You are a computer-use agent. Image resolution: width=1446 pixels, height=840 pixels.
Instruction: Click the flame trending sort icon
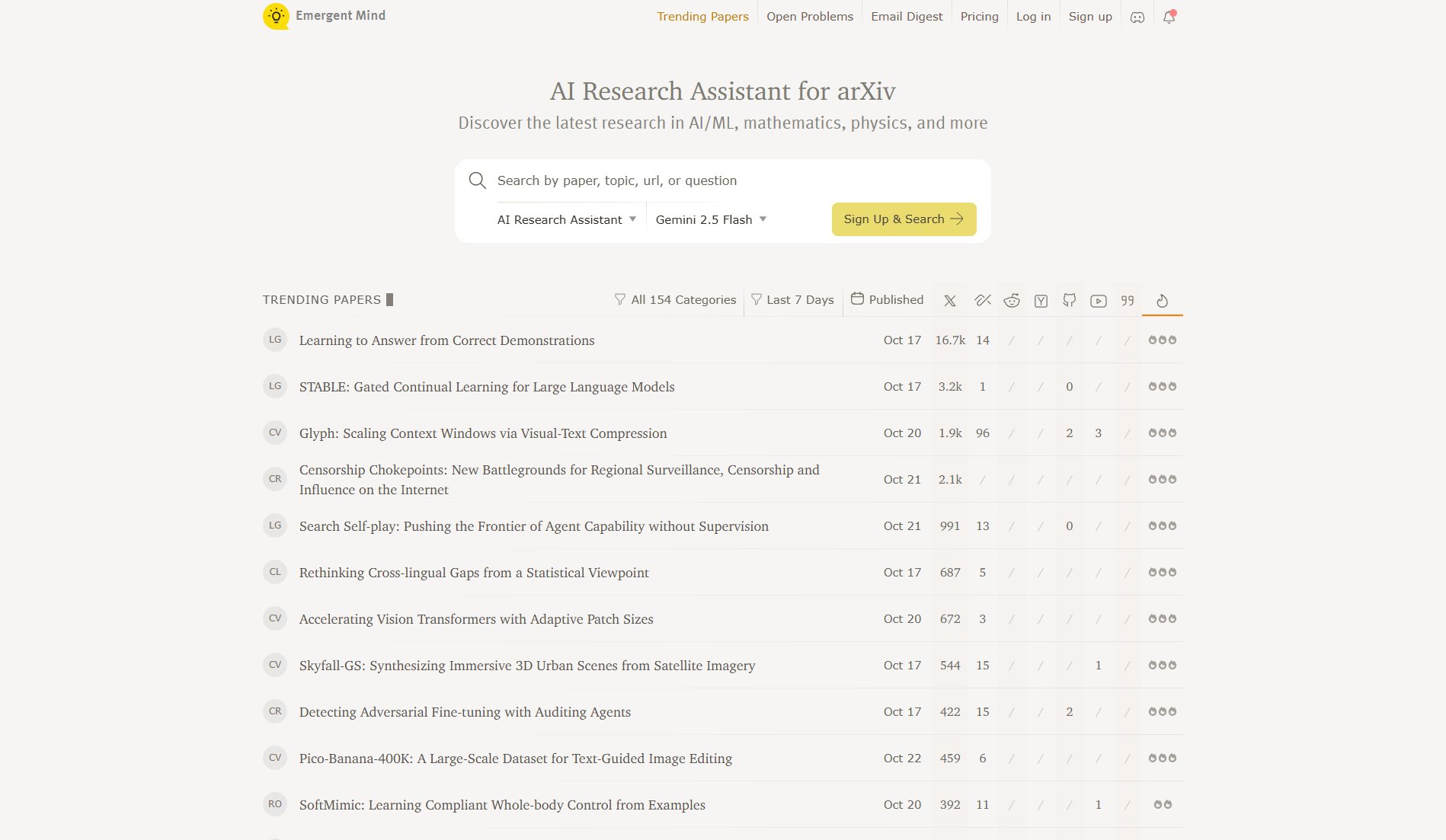(1162, 301)
